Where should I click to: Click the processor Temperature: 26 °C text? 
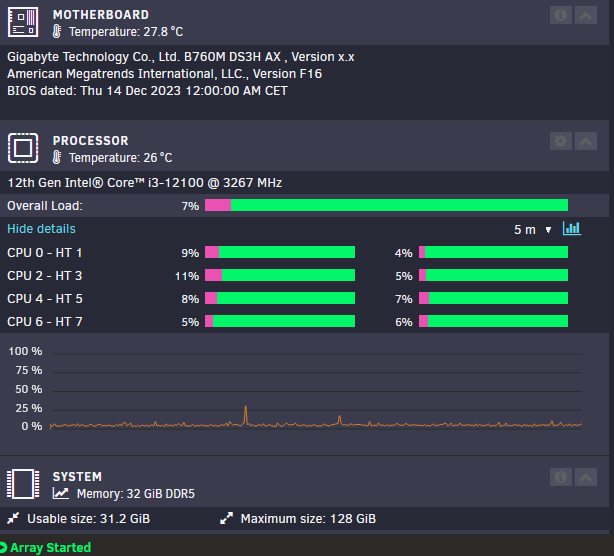121,158
